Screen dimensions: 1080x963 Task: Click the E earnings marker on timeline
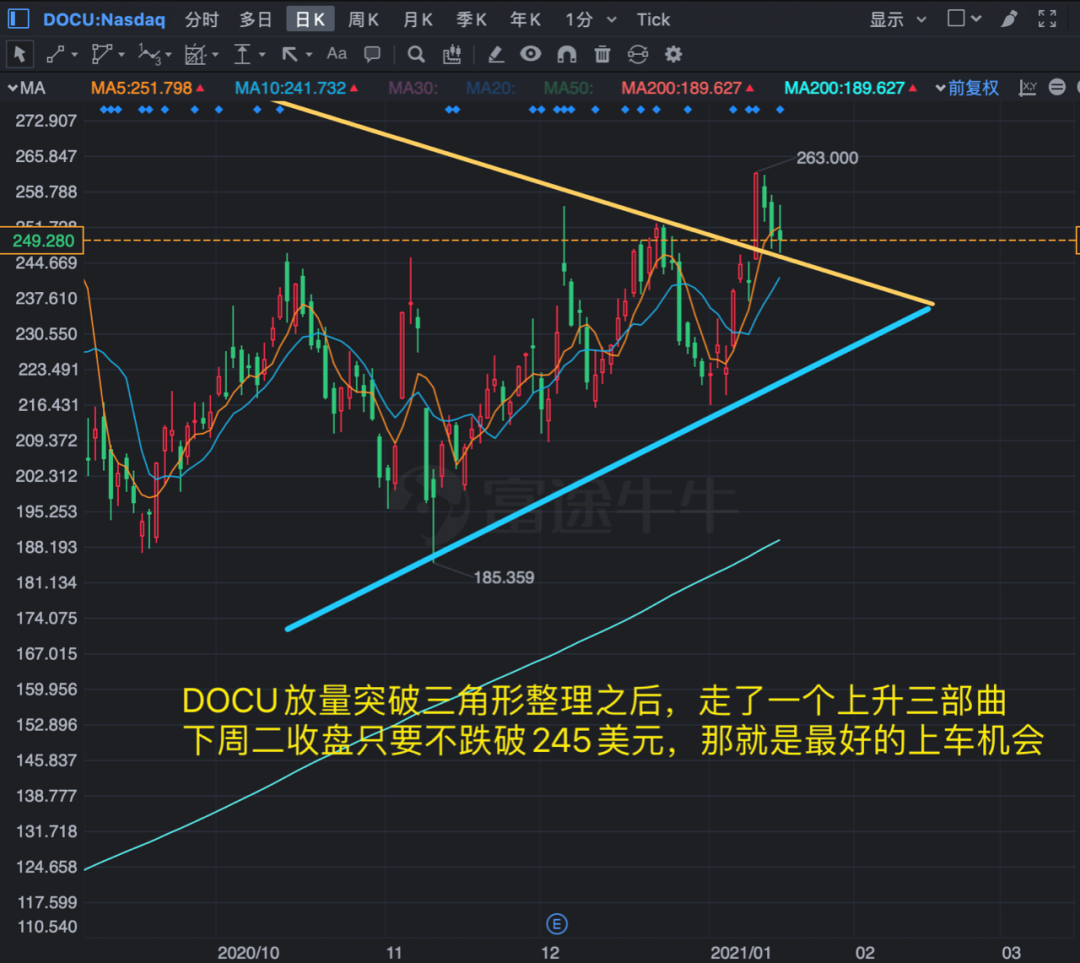tap(557, 924)
